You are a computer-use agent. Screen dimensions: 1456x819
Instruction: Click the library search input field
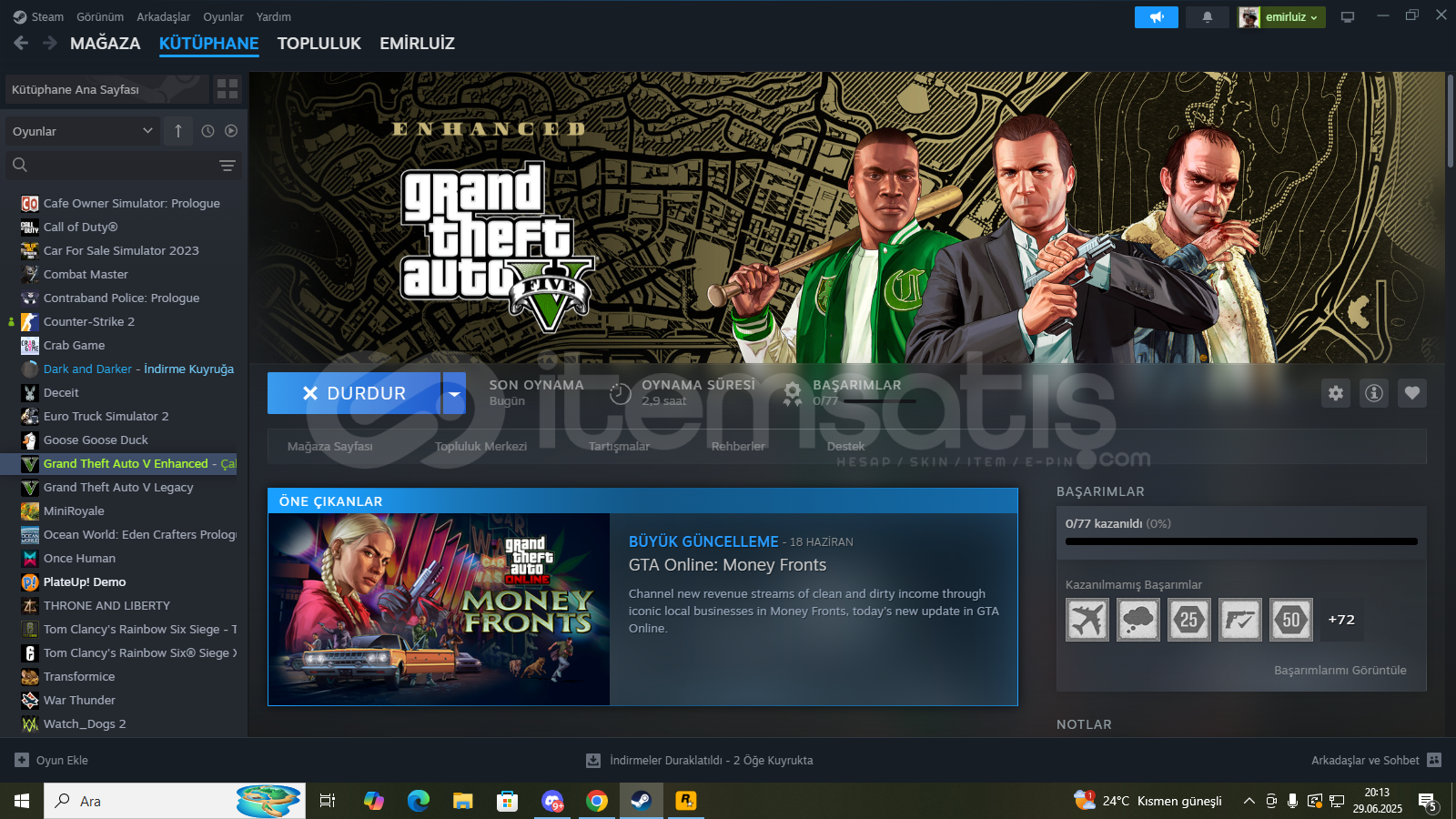click(x=123, y=165)
